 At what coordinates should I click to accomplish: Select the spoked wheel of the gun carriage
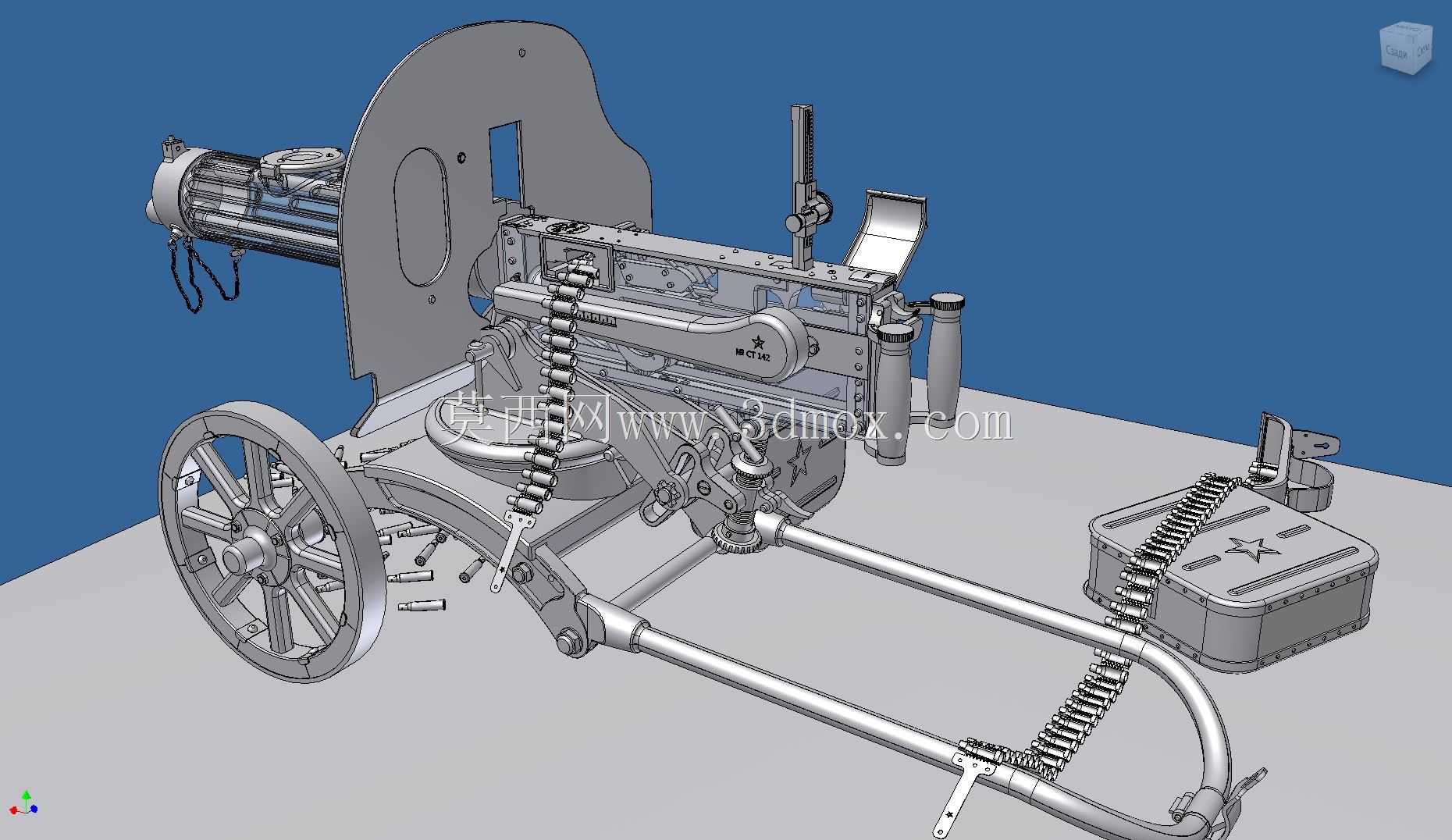point(272,542)
